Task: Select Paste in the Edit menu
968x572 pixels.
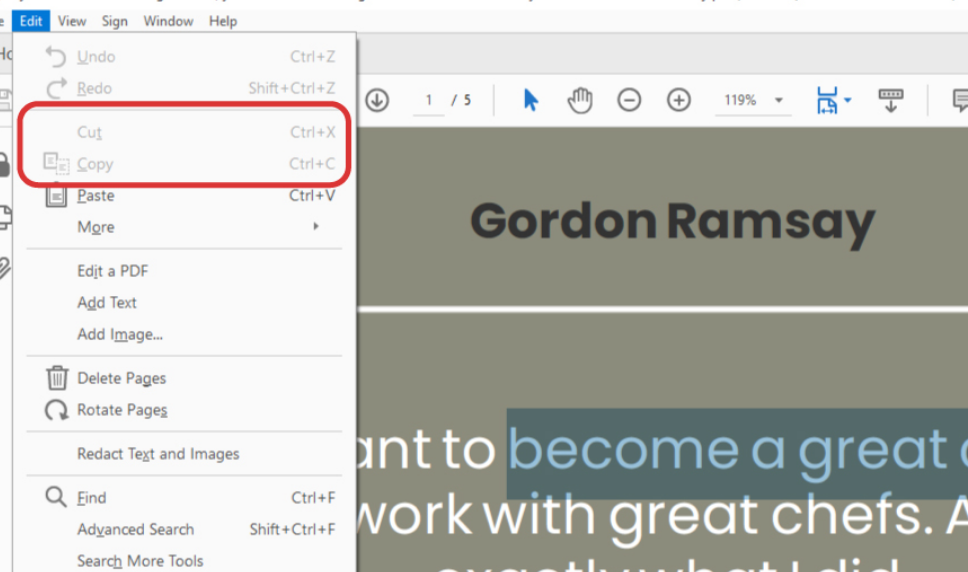Action: [184, 196]
